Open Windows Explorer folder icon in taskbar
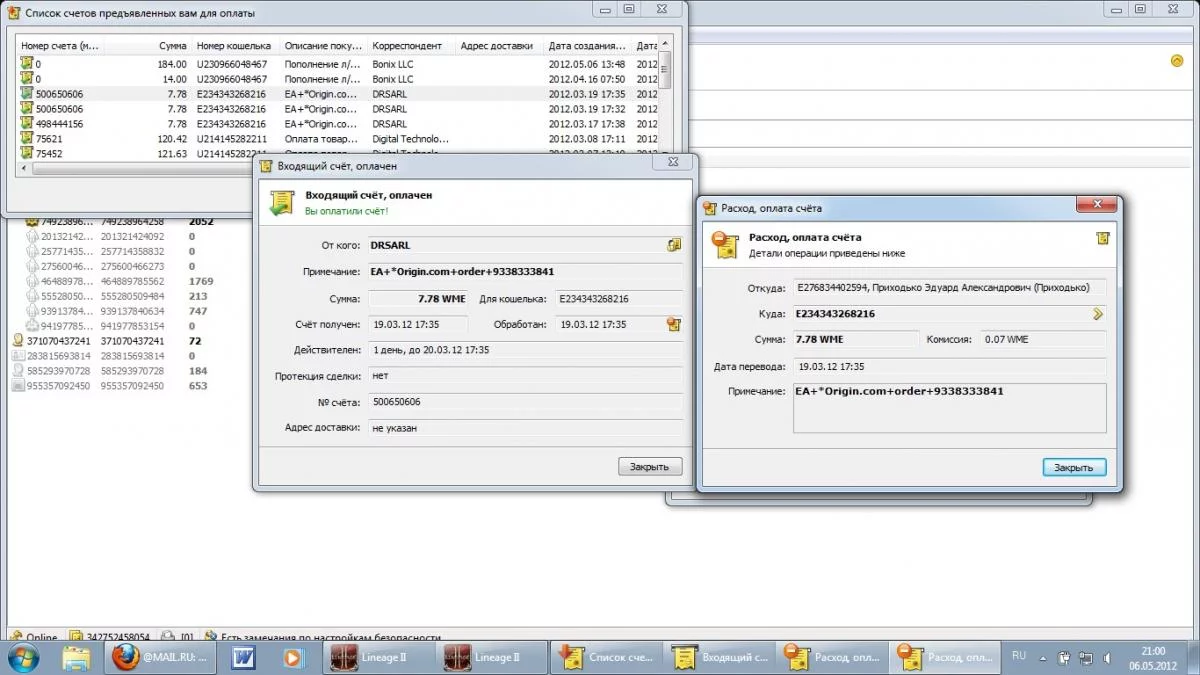Image resolution: width=1200 pixels, height=675 pixels. [x=77, y=657]
